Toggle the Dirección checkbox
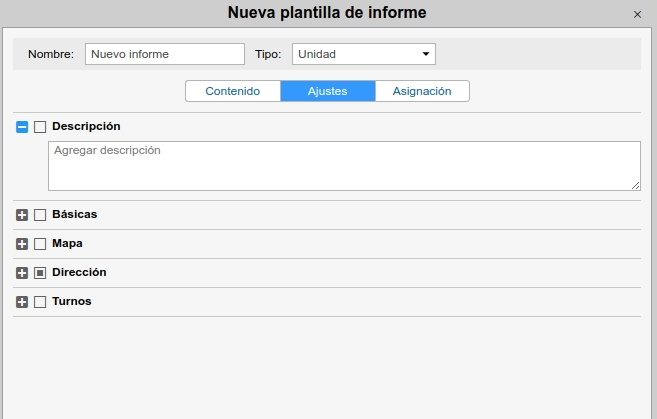 pos(40,273)
